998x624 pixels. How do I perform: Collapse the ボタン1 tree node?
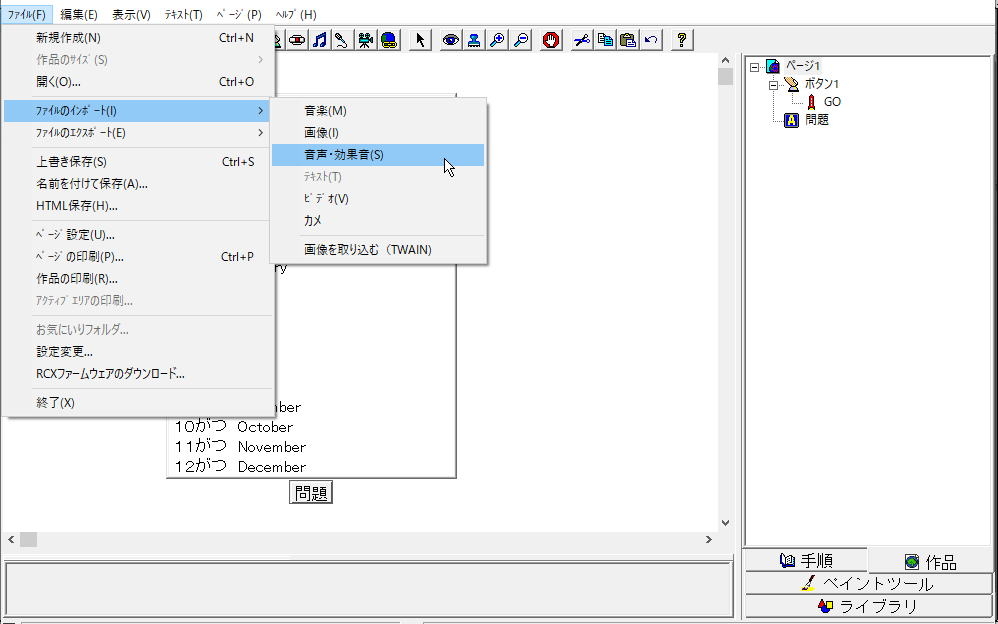coord(773,84)
